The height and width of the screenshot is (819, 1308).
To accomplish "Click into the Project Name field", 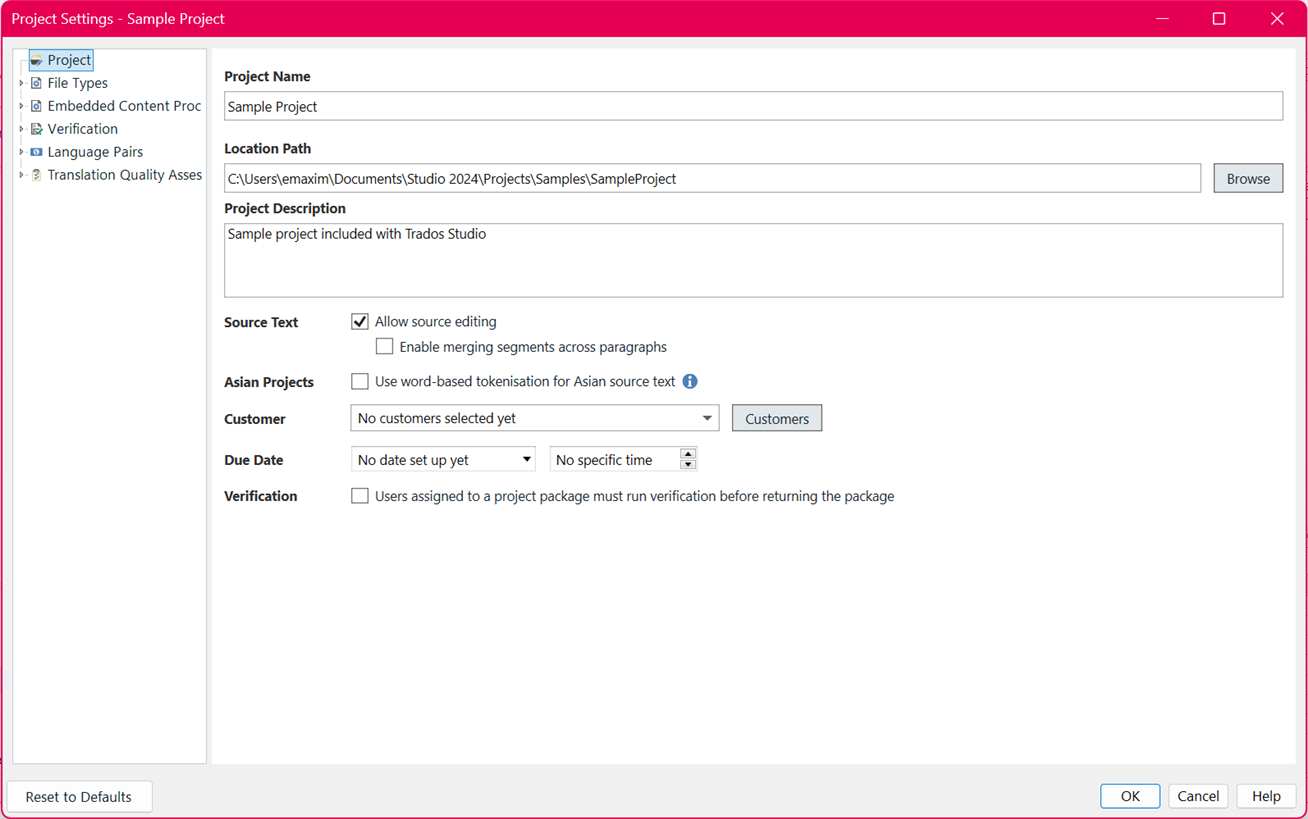I will (x=752, y=107).
